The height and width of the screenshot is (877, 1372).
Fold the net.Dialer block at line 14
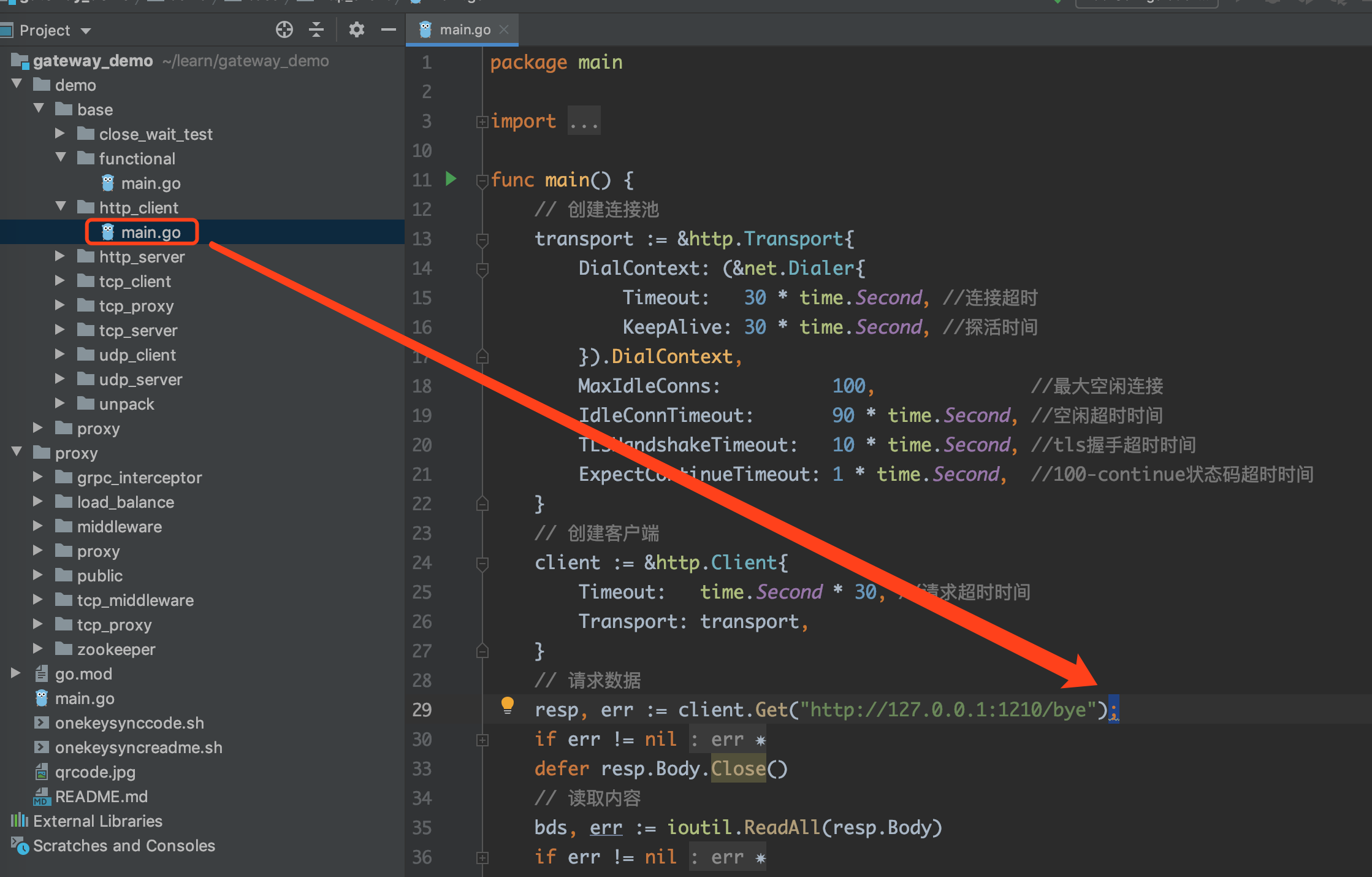coord(482,269)
